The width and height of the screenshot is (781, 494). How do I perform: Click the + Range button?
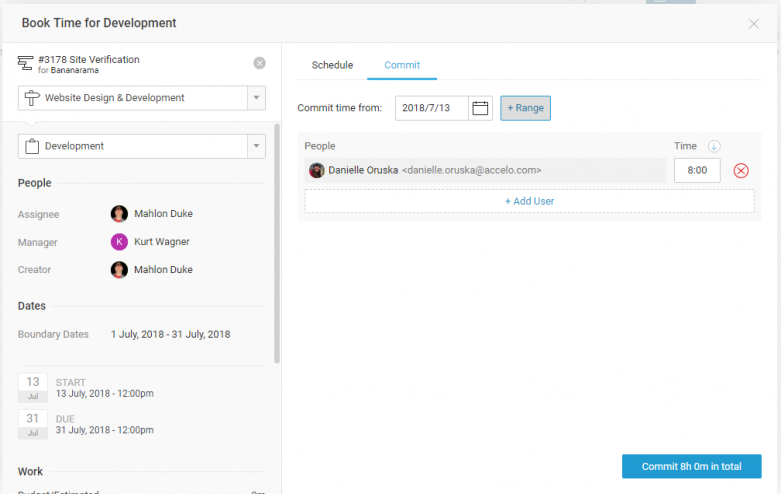click(x=525, y=108)
